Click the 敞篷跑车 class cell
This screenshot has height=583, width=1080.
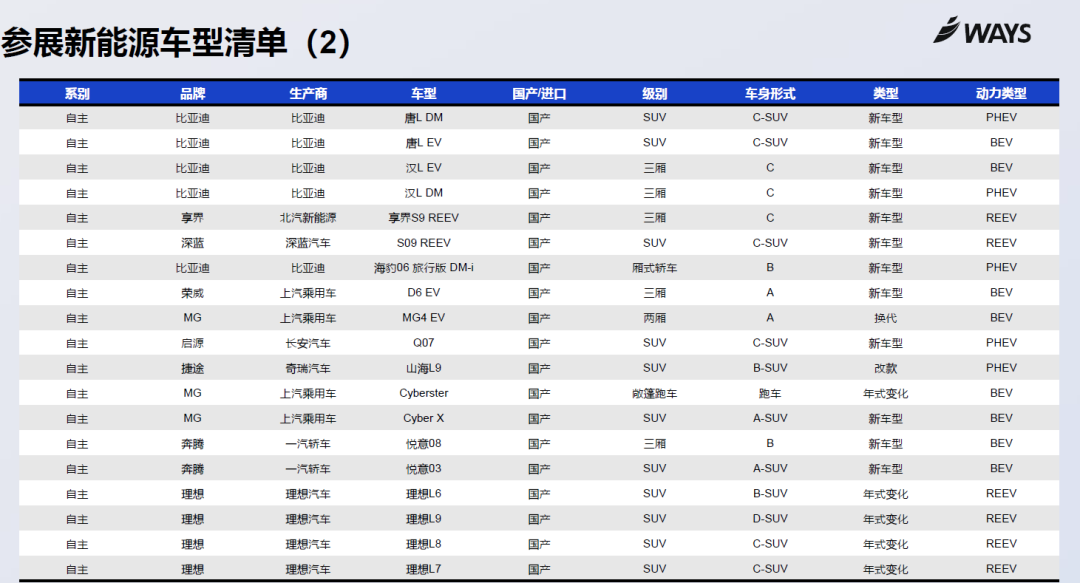(654, 393)
